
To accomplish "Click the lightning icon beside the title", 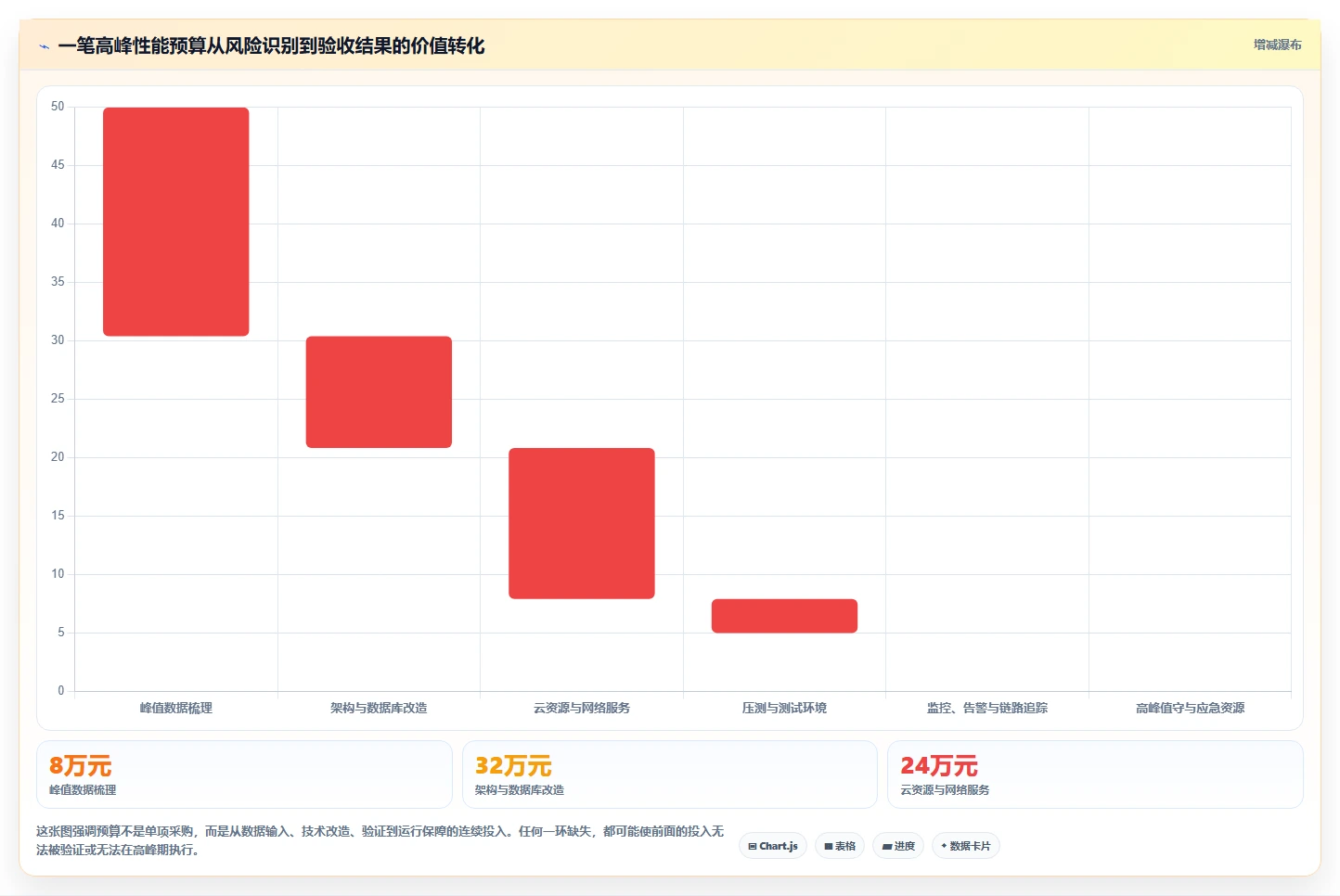I will pyautogui.click(x=44, y=46).
